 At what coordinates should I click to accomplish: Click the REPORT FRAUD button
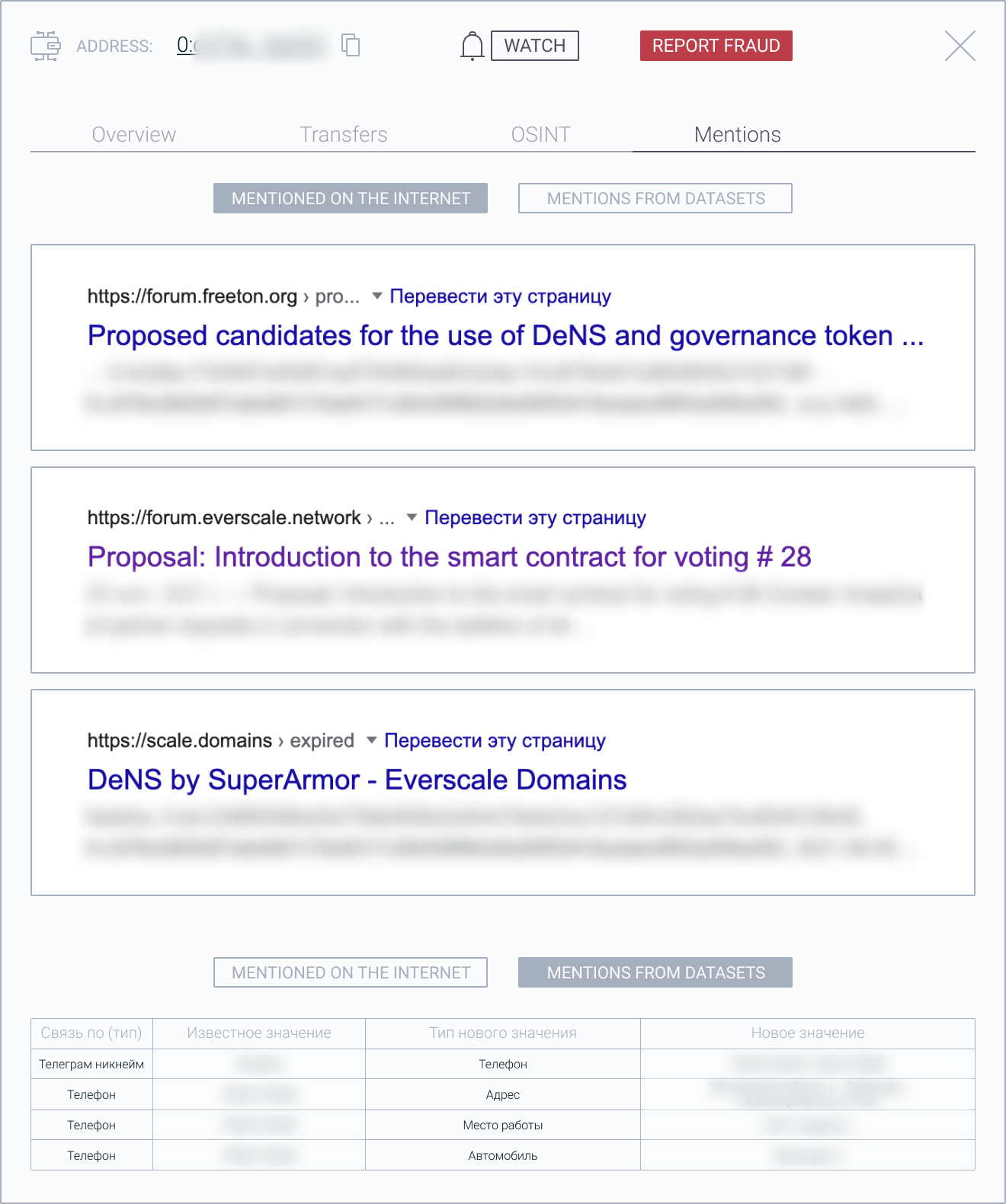coord(716,46)
